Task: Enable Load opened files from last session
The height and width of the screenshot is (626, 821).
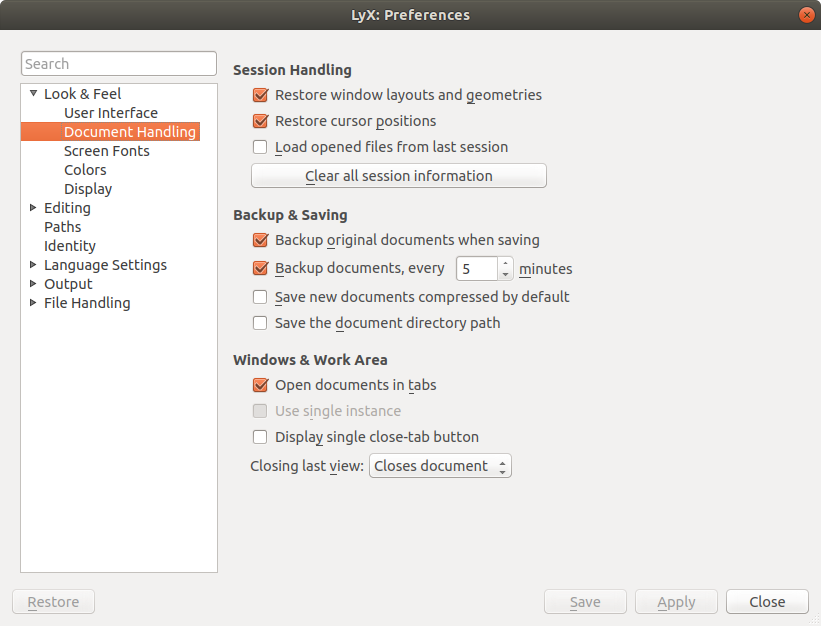Action: click(x=260, y=147)
